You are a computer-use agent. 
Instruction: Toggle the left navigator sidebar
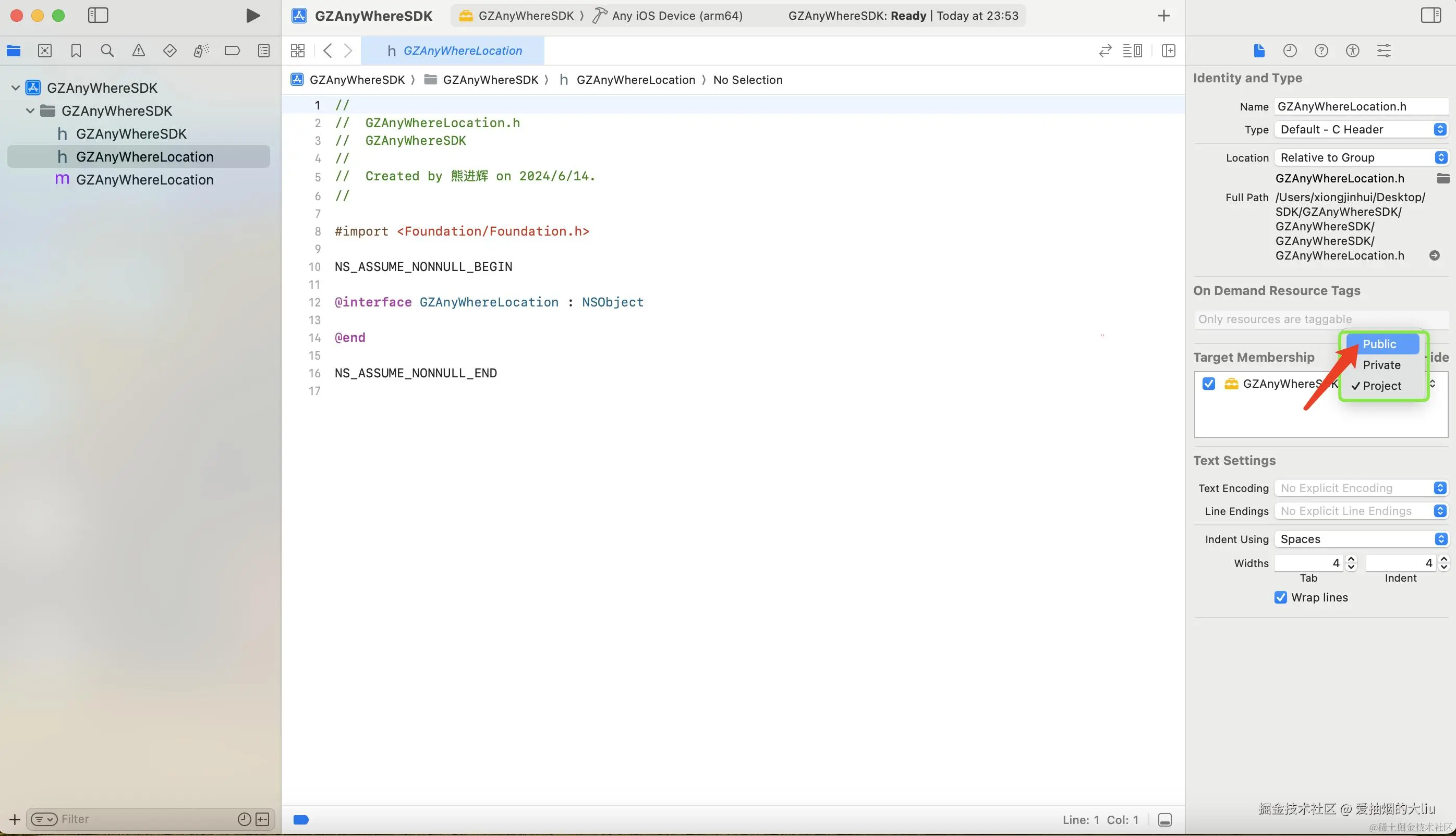pos(98,16)
